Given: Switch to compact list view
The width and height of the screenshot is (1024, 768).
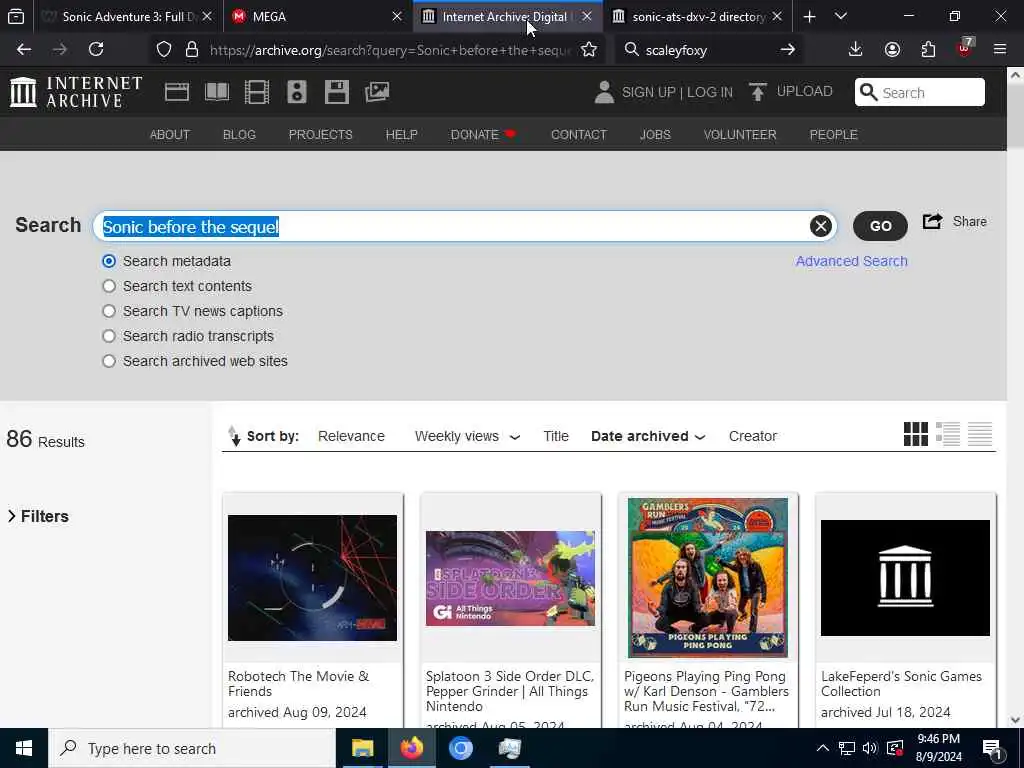Looking at the screenshot, I should point(980,434).
